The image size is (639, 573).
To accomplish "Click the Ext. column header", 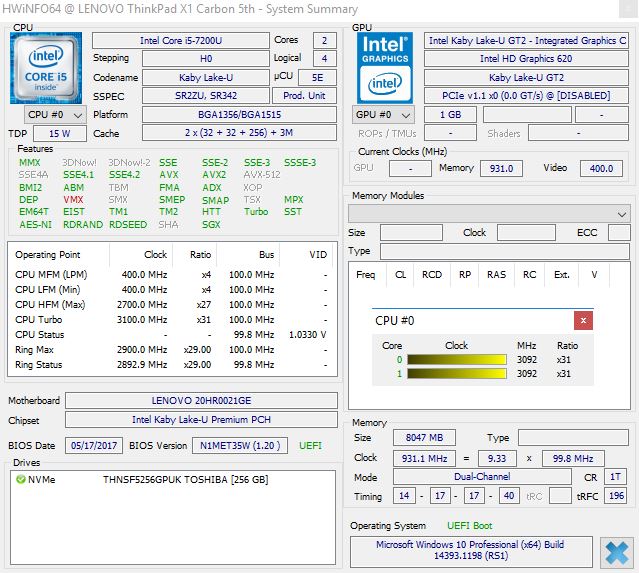I will [x=561, y=275].
